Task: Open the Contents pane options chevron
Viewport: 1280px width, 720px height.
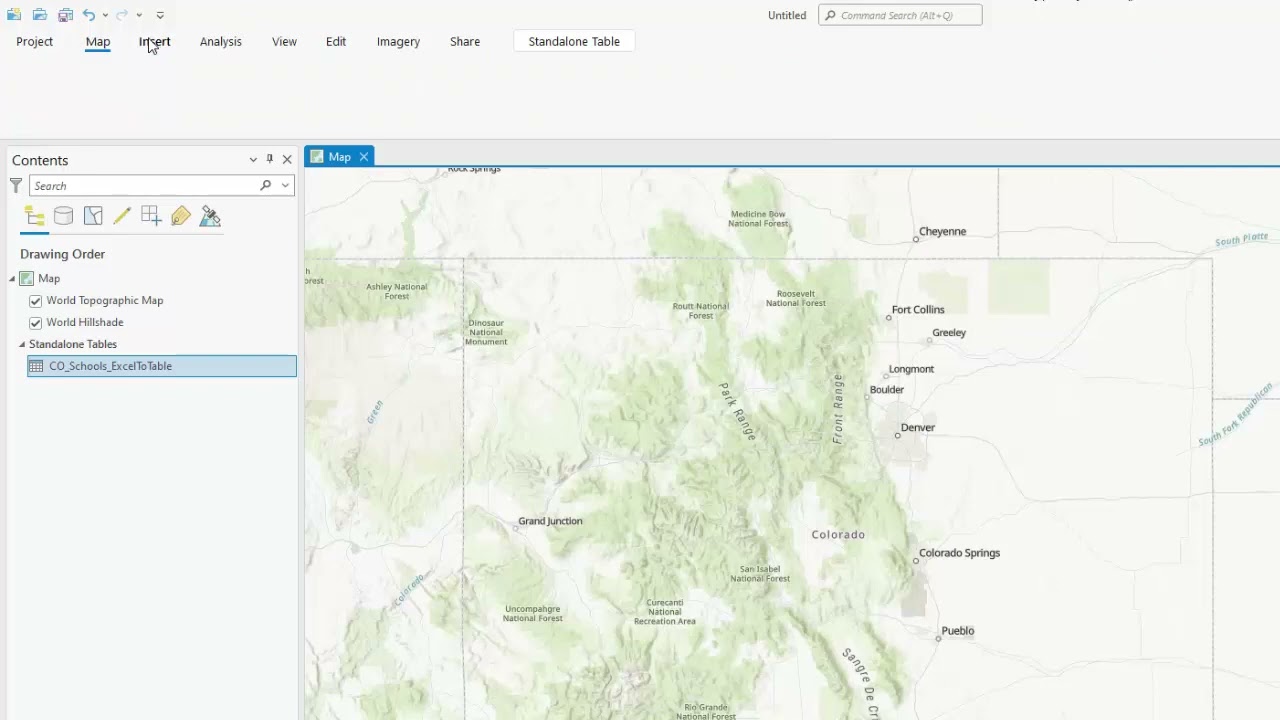Action: coord(253,160)
